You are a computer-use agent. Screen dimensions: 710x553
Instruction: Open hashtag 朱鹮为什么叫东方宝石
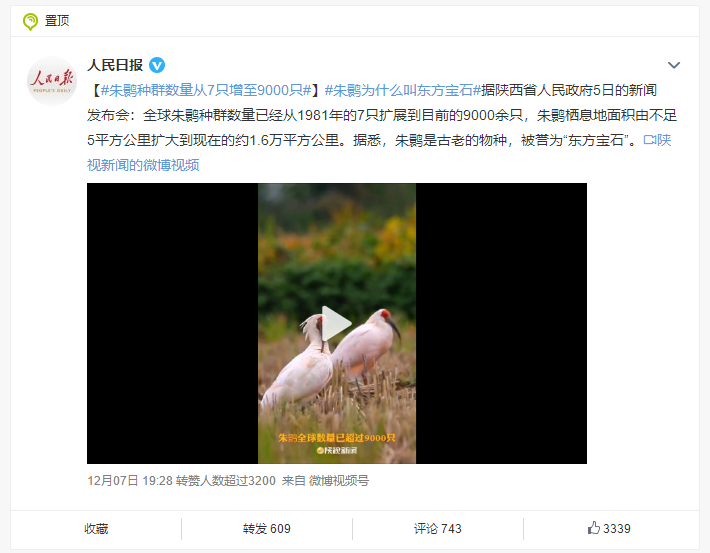click(x=403, y=91)
